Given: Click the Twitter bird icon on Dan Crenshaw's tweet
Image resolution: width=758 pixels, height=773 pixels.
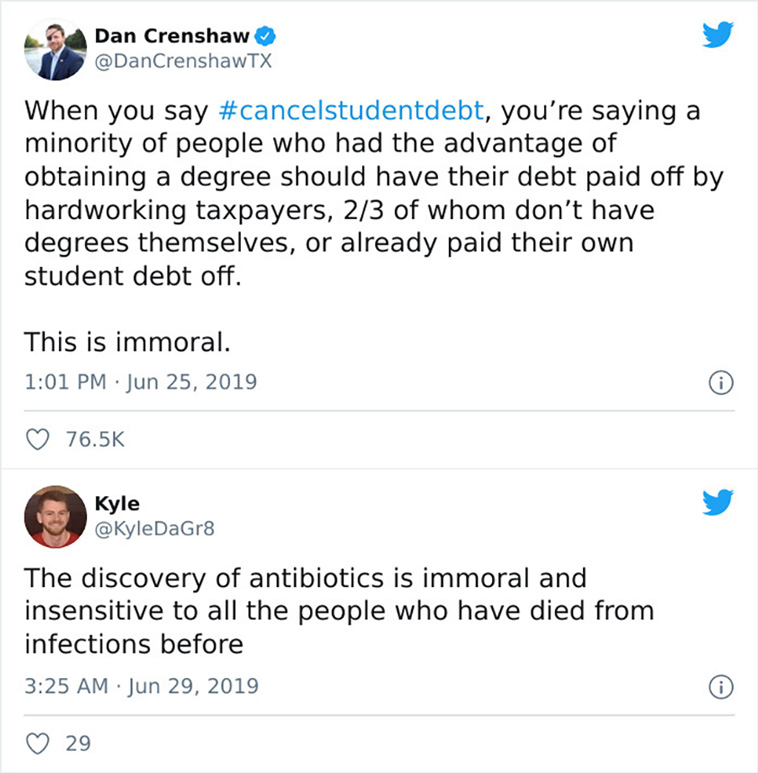Looking at the screenshot, I should click(x=718, y=34).
